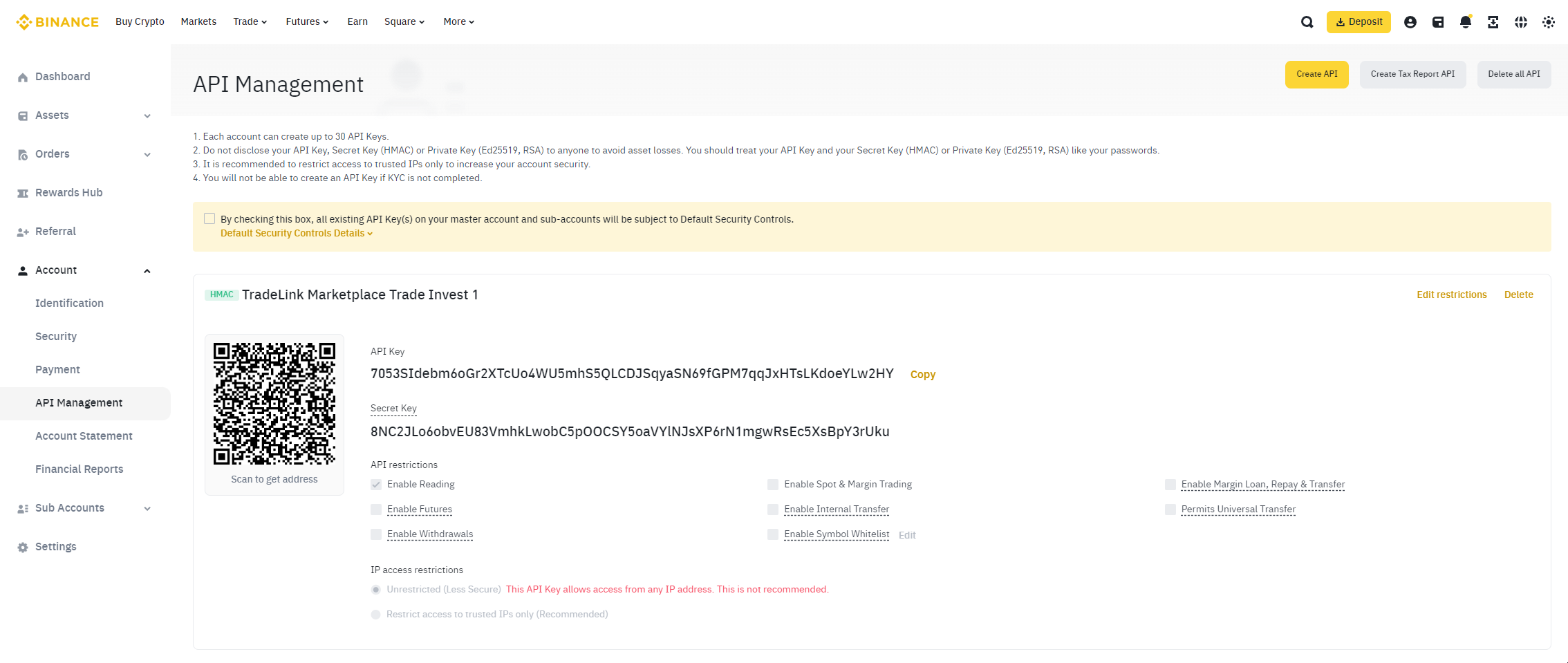Toggle the theme settings sun icon

coord(1549,22)
